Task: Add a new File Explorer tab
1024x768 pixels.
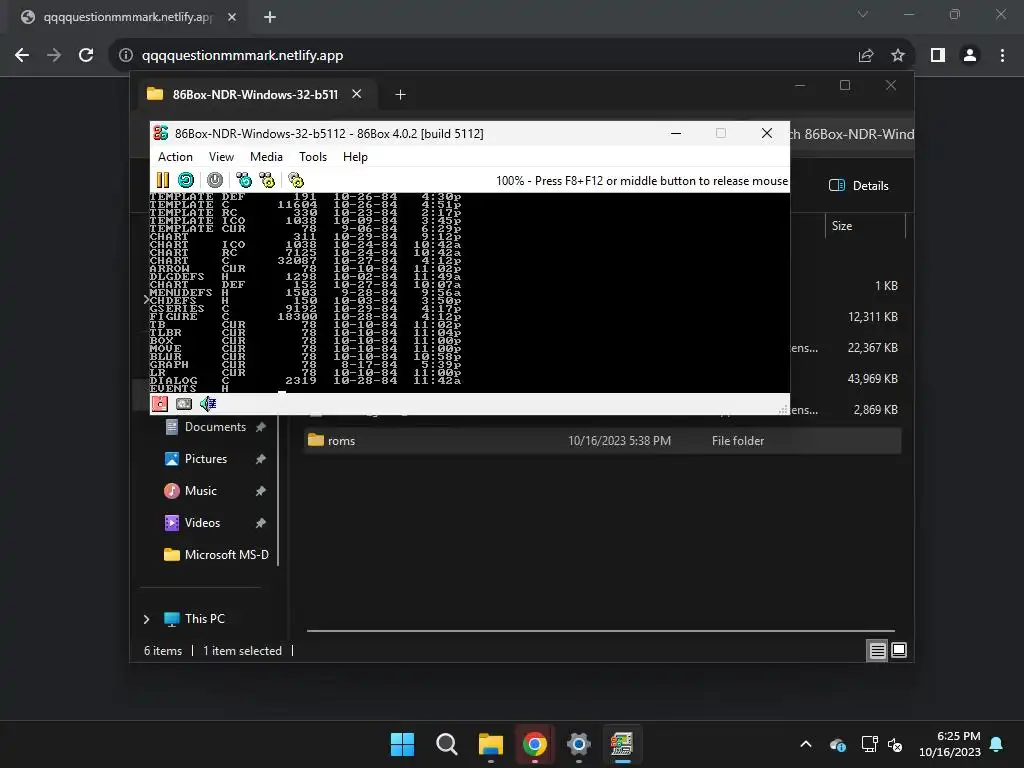Action: point(400,95)
